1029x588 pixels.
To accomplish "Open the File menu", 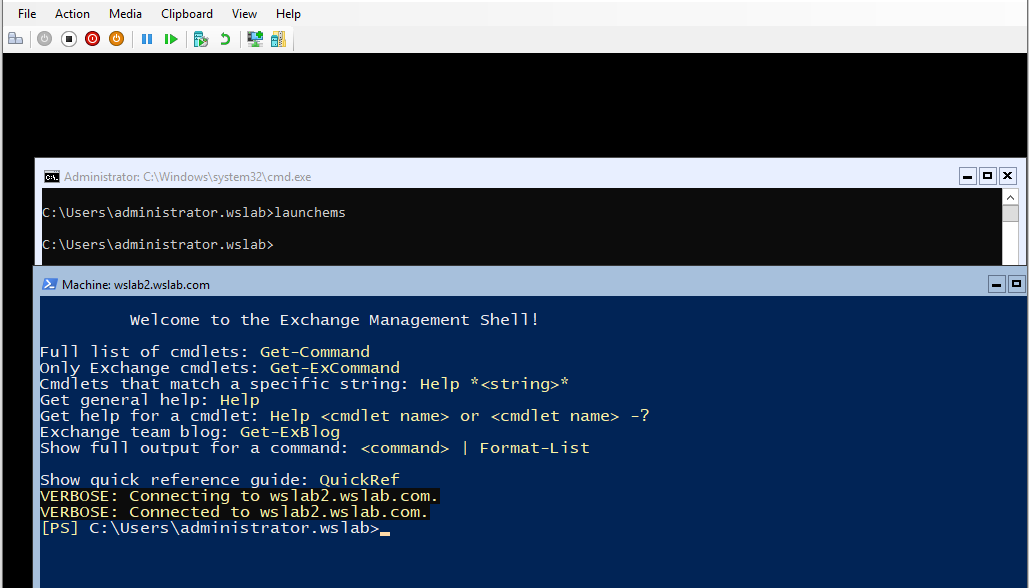I will 27,14.
